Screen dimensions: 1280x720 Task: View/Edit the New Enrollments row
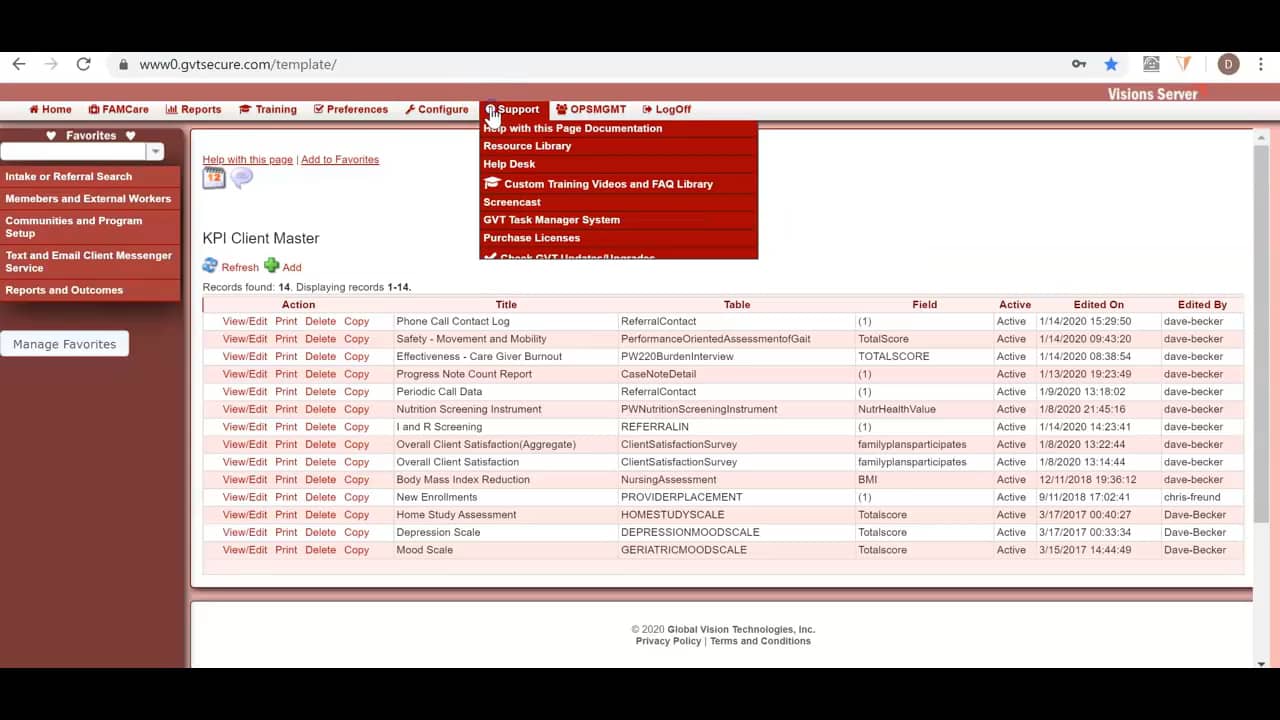coord(245,497)
